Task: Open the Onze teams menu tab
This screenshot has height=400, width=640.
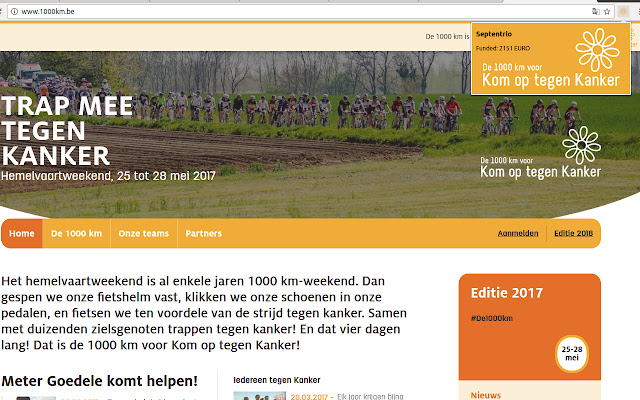Action: pyautogui.click(x=144, y=233)
